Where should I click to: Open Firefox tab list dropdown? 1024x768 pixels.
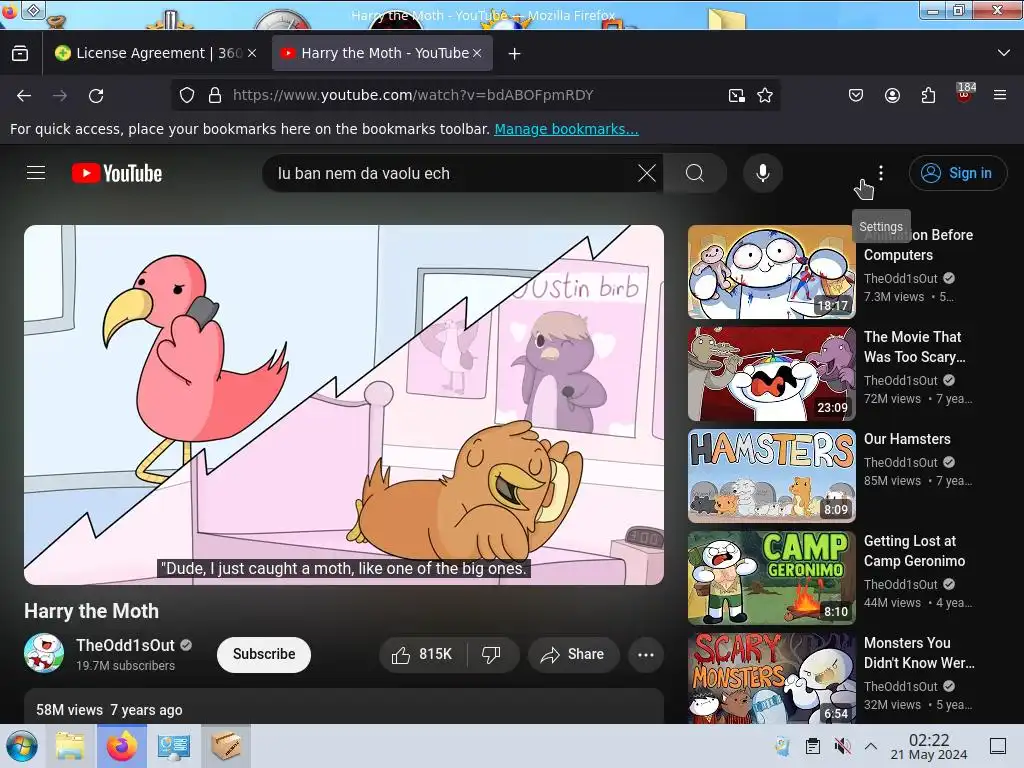(1004, 53)
